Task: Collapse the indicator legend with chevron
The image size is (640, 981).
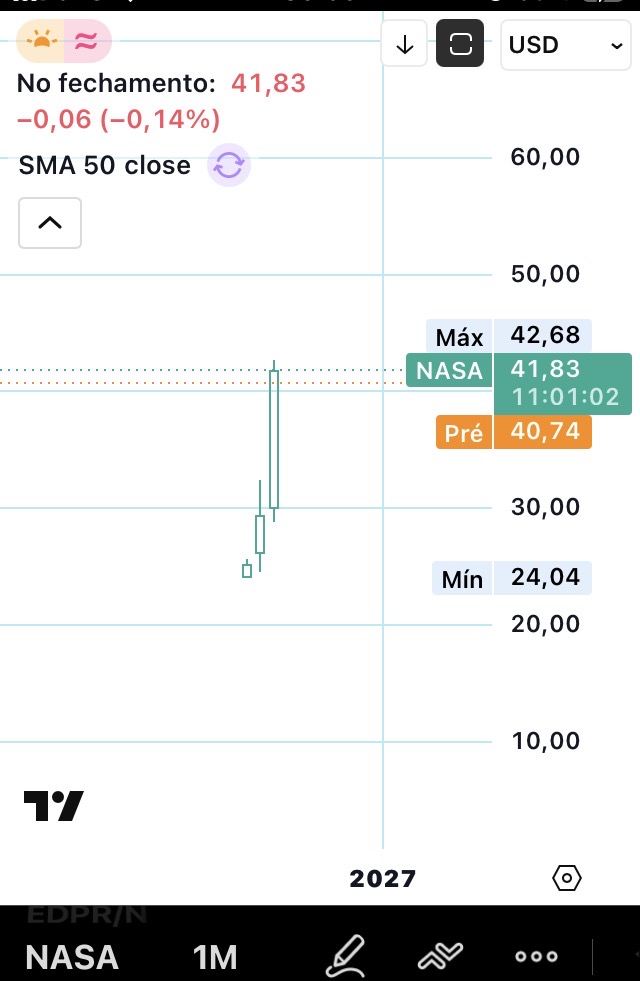Action: click(x=50, y=223)
